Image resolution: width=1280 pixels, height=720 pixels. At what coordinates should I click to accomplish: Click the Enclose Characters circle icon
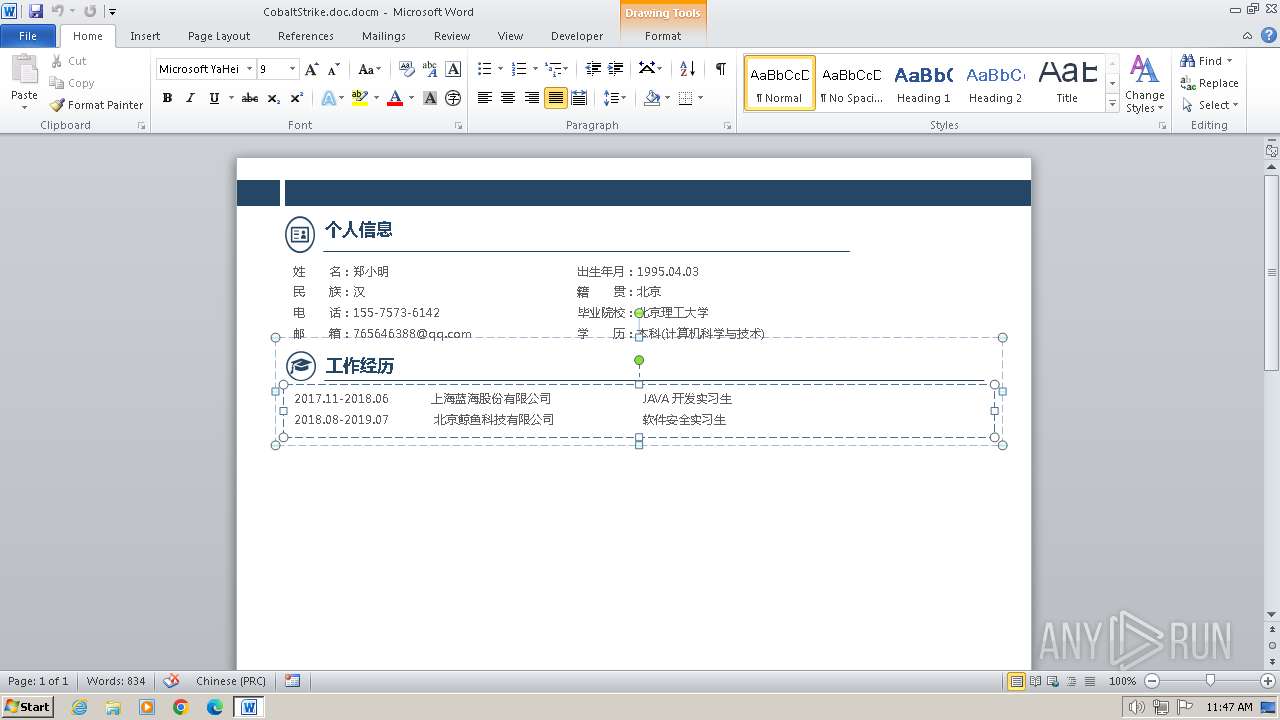click(x=453, y=98)
